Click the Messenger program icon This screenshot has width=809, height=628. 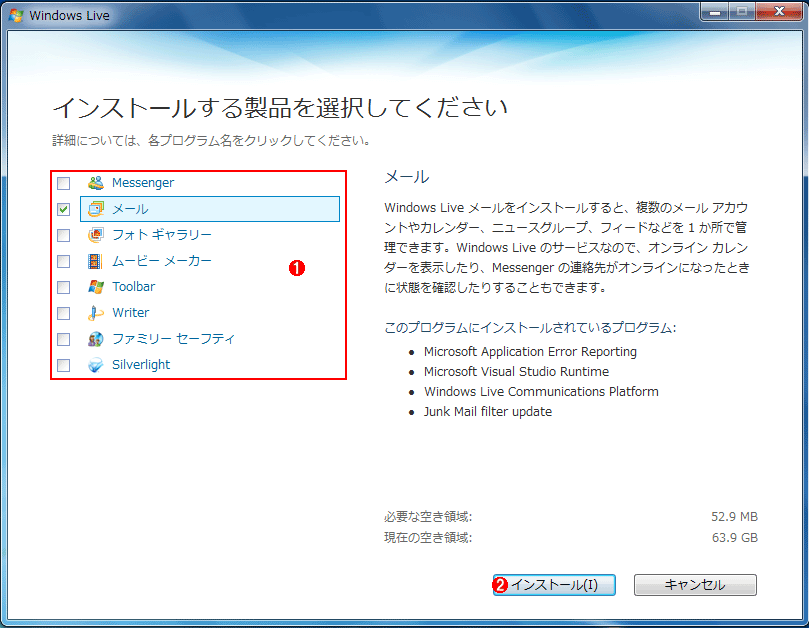click(95, 183)
